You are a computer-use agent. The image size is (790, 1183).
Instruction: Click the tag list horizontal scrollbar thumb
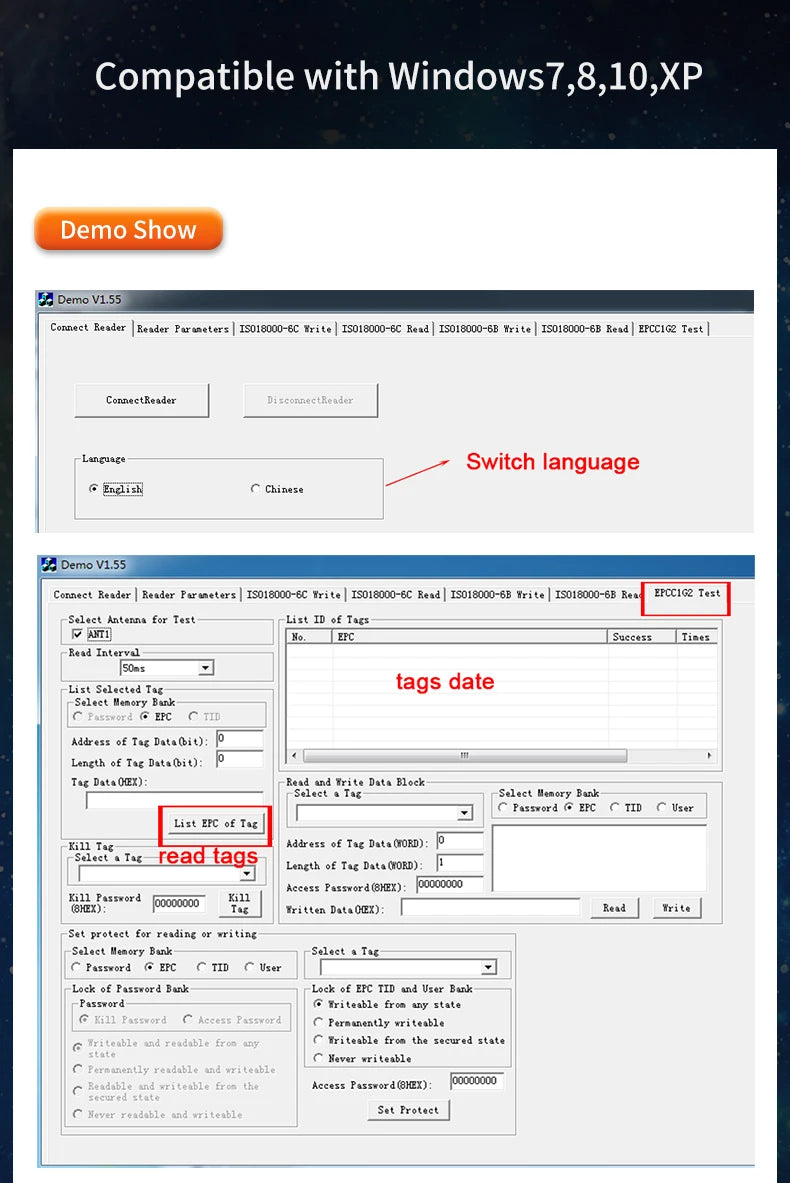(x=464, y=756)
